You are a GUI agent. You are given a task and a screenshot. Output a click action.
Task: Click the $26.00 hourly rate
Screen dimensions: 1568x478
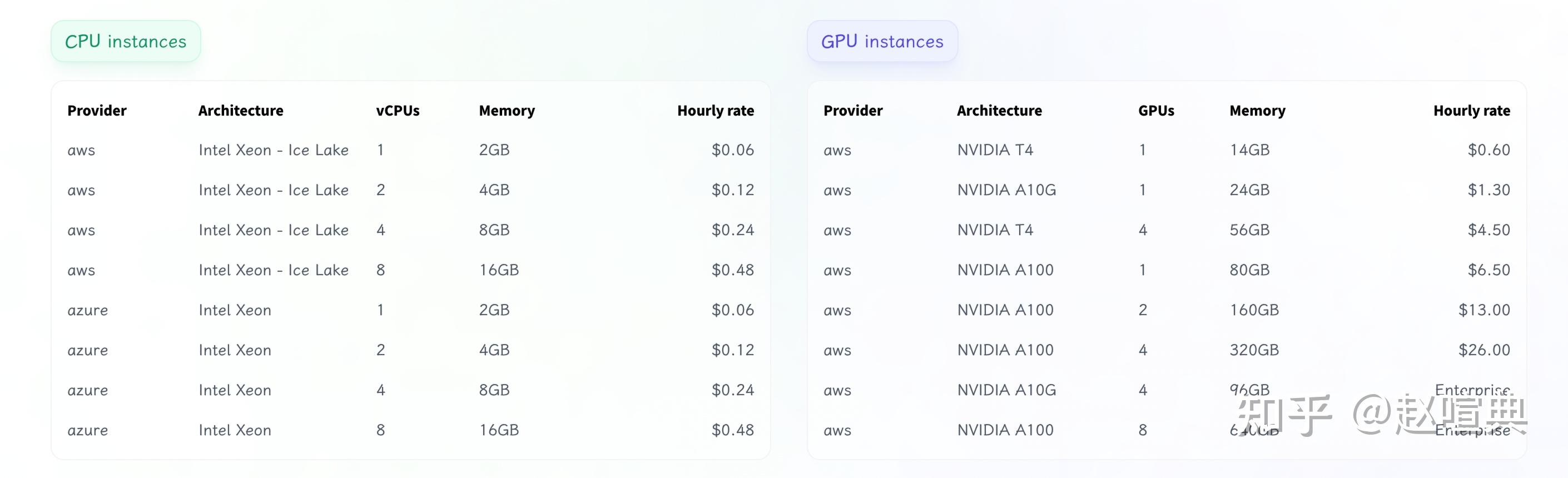pyautogui.click(x=1484, y=350)
